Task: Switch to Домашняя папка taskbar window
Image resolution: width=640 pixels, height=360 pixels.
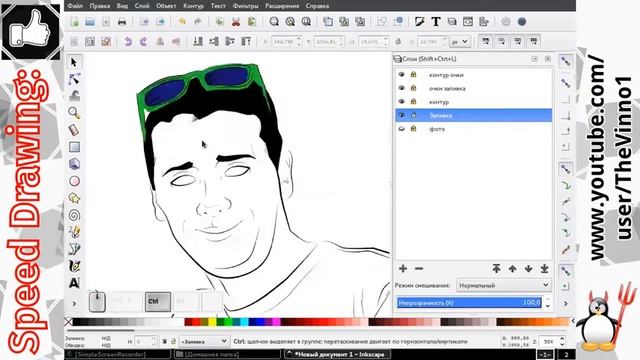Action: 228,354
